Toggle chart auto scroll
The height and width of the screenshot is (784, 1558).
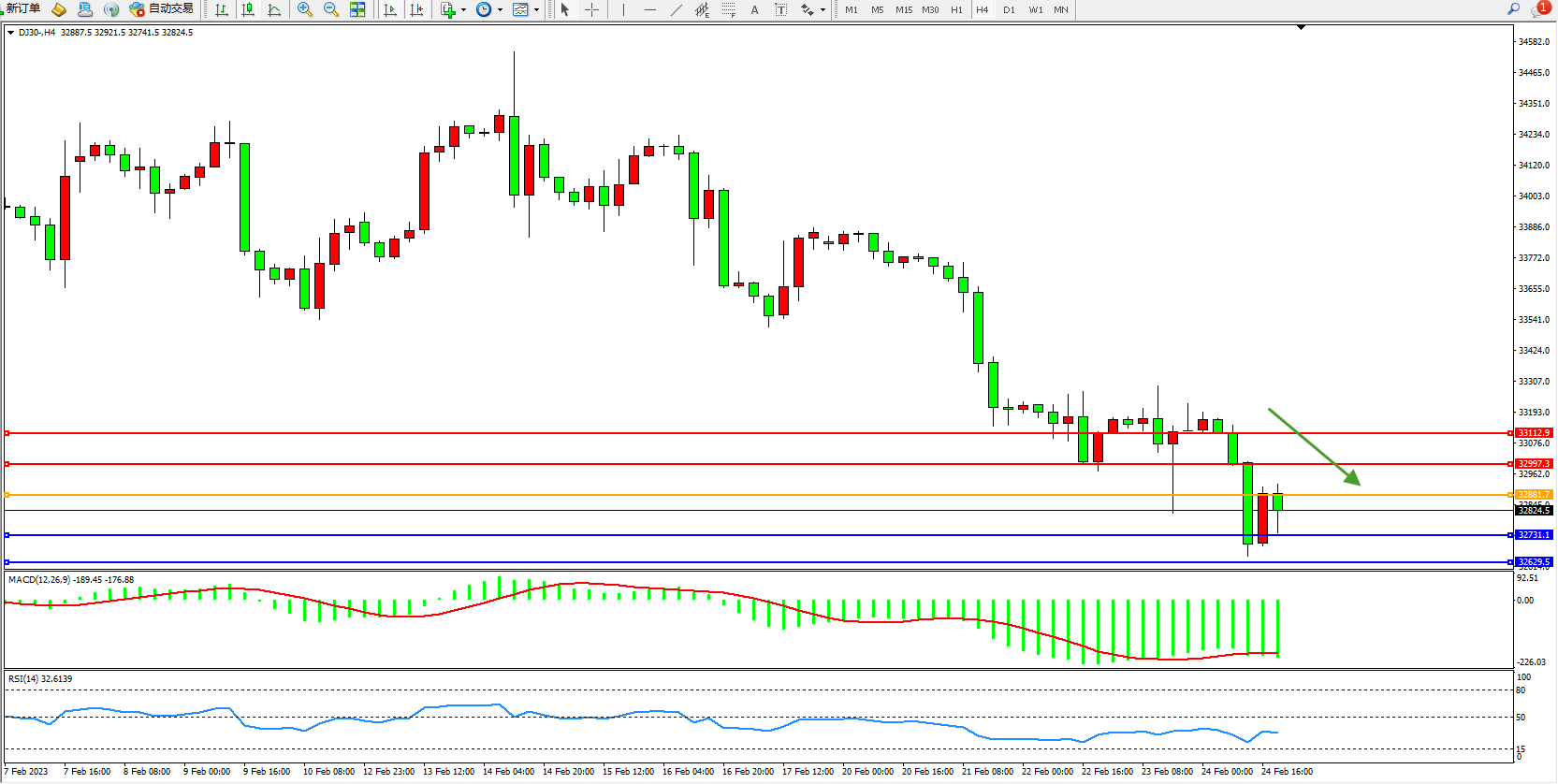click(390, 9)
